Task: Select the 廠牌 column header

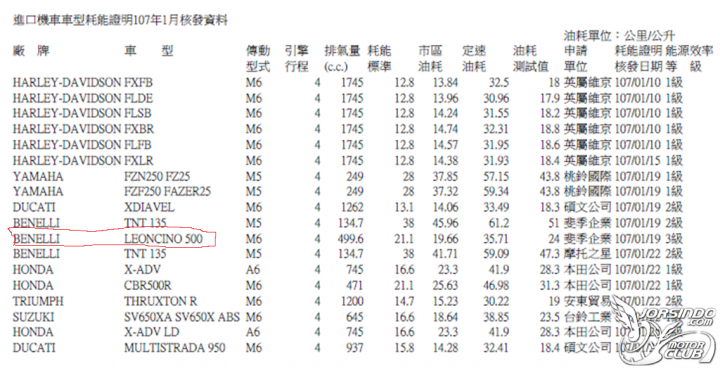Action: (31, 51)
